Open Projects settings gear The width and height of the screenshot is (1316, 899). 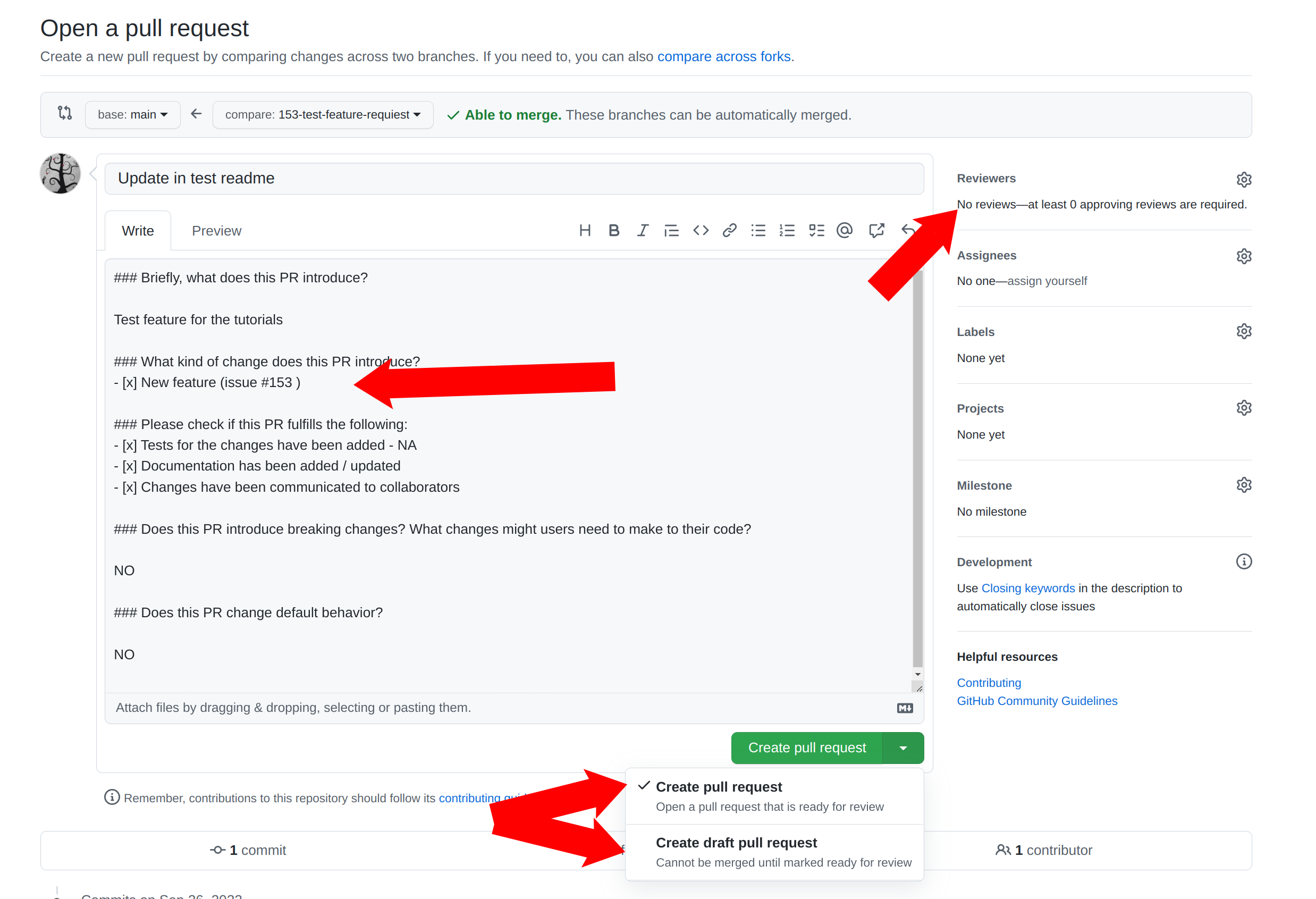click(x=1244, y=408)
